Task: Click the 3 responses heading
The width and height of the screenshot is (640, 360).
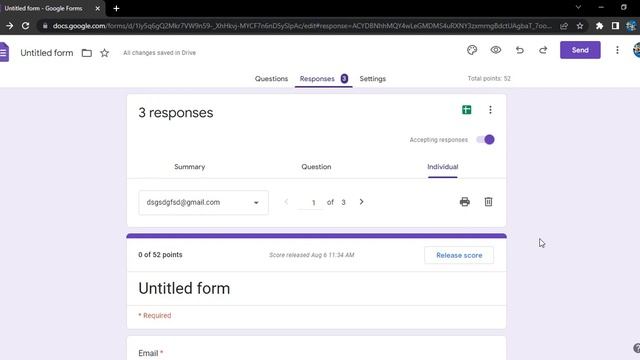Action: [176, 113]
